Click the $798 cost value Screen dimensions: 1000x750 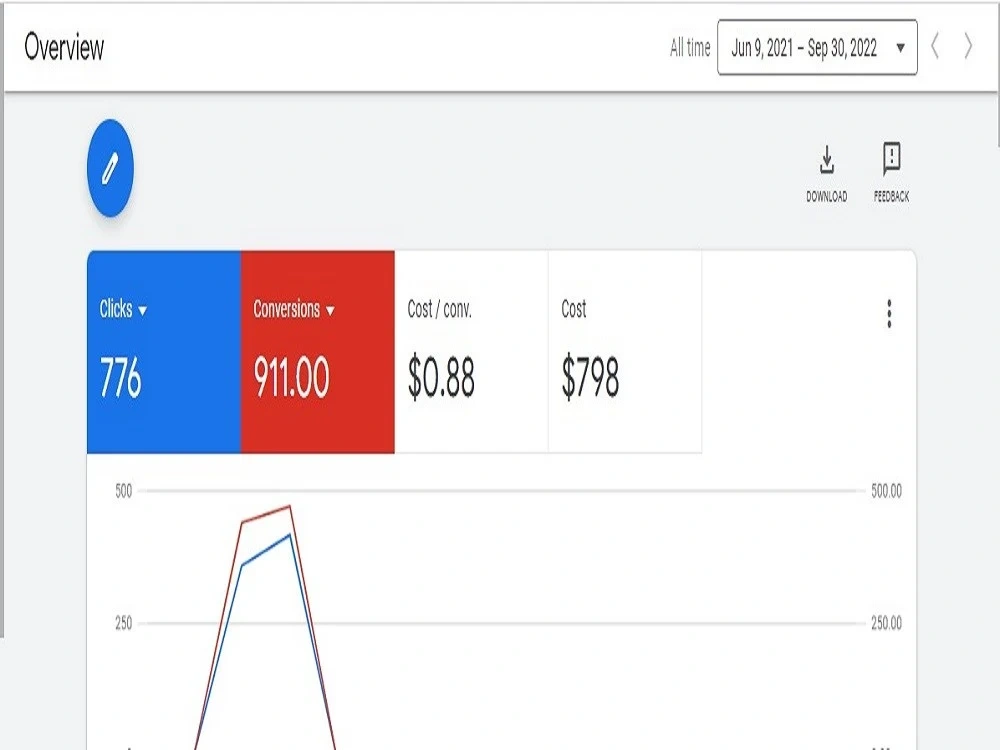tap(590, 378)
